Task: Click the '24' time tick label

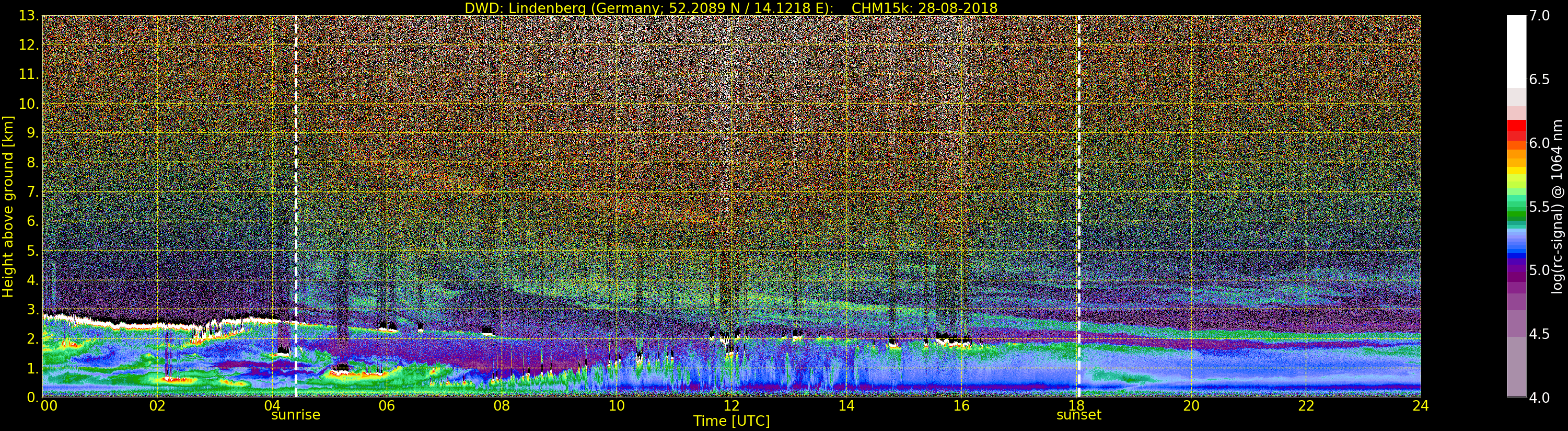Action: [x=1421, y=406]
